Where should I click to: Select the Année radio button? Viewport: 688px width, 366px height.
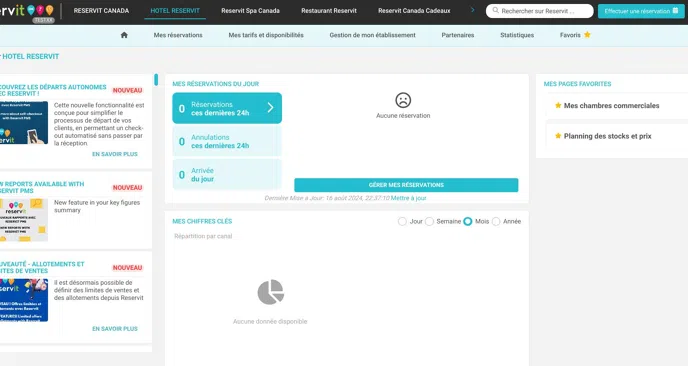(496, 222)
